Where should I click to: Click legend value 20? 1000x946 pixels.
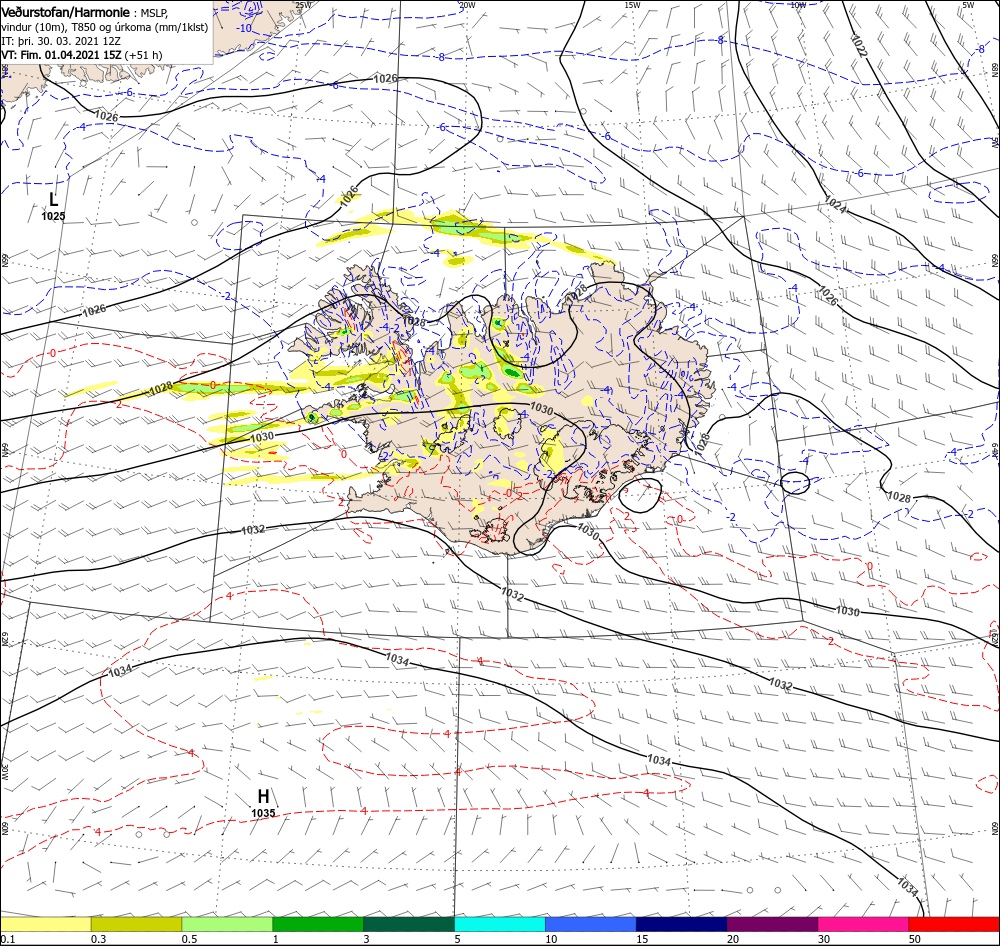point(733,939)
